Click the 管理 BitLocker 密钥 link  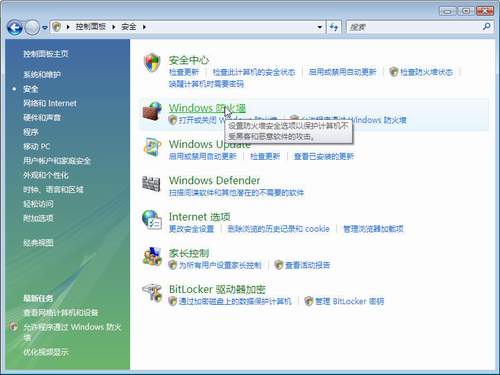[x=349, y=301]
